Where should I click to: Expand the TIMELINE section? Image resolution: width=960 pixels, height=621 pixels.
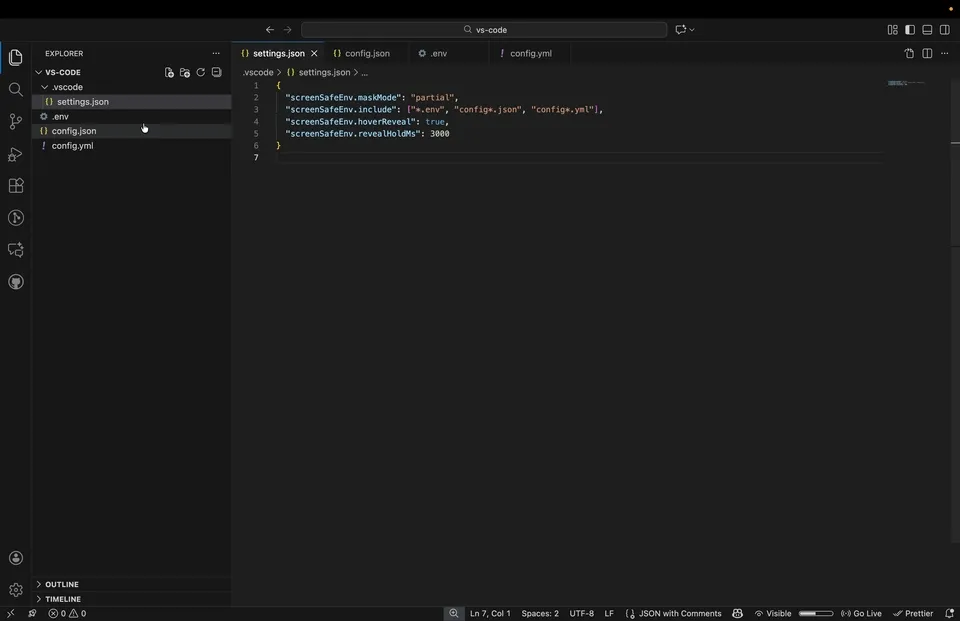63,599
